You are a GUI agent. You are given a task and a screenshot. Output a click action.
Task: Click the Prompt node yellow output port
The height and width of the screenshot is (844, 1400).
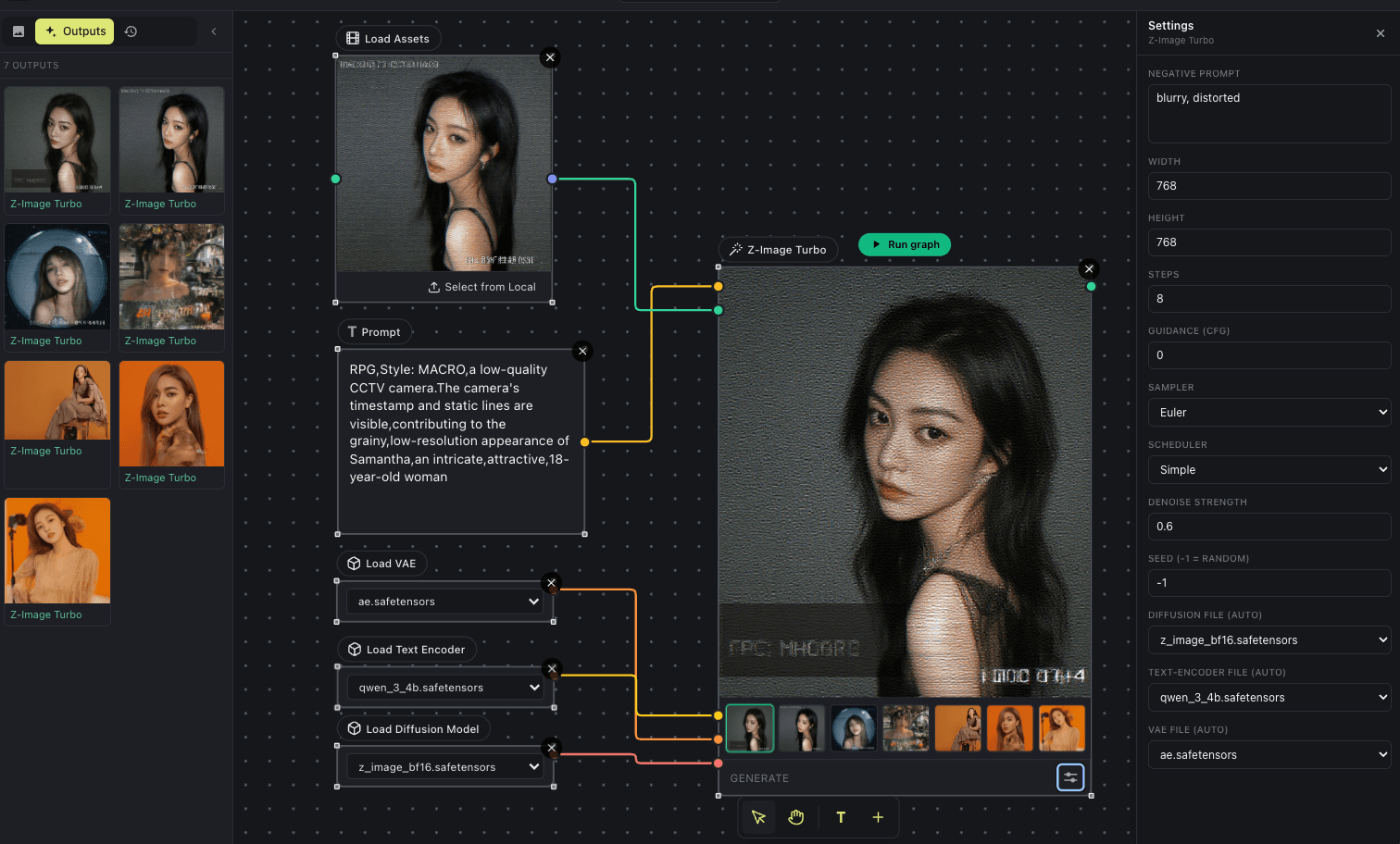[x=584, y=442]
